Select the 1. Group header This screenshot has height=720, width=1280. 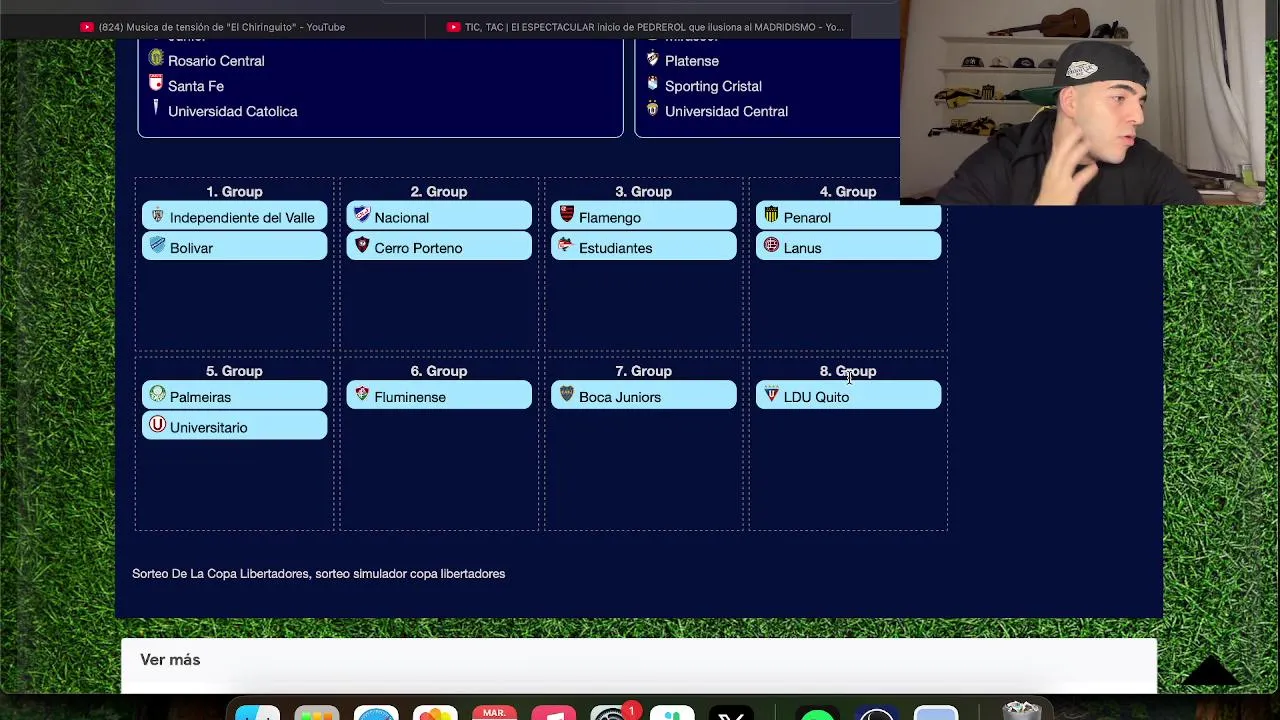234,191
